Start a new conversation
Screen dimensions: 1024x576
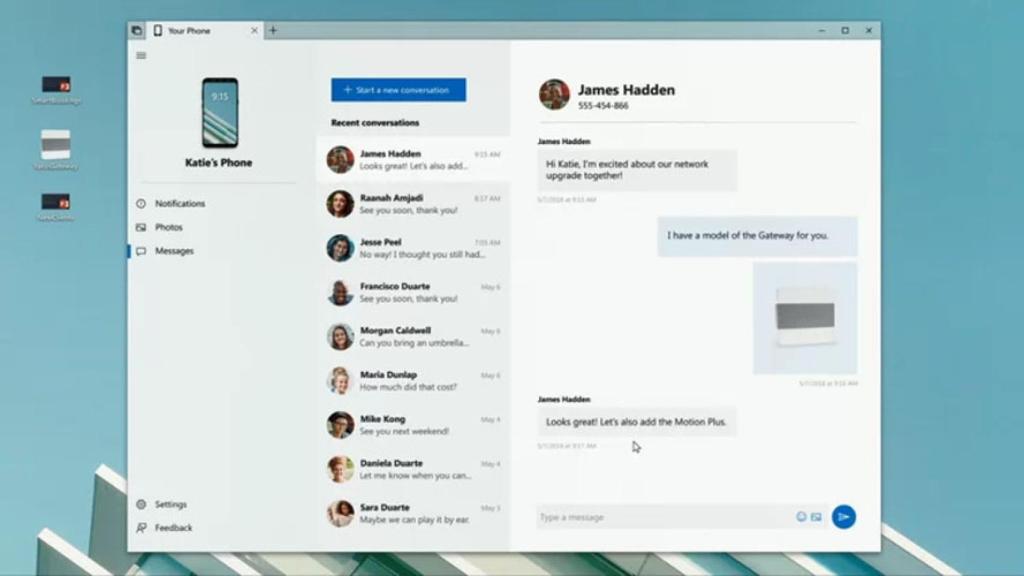point(398,90)
